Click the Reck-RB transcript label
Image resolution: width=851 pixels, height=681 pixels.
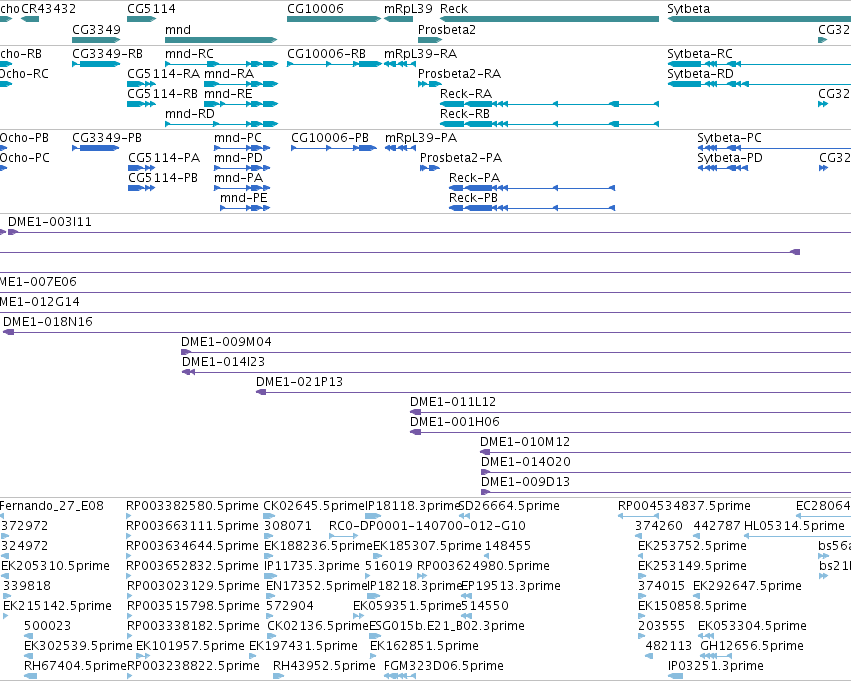point(465,114)
